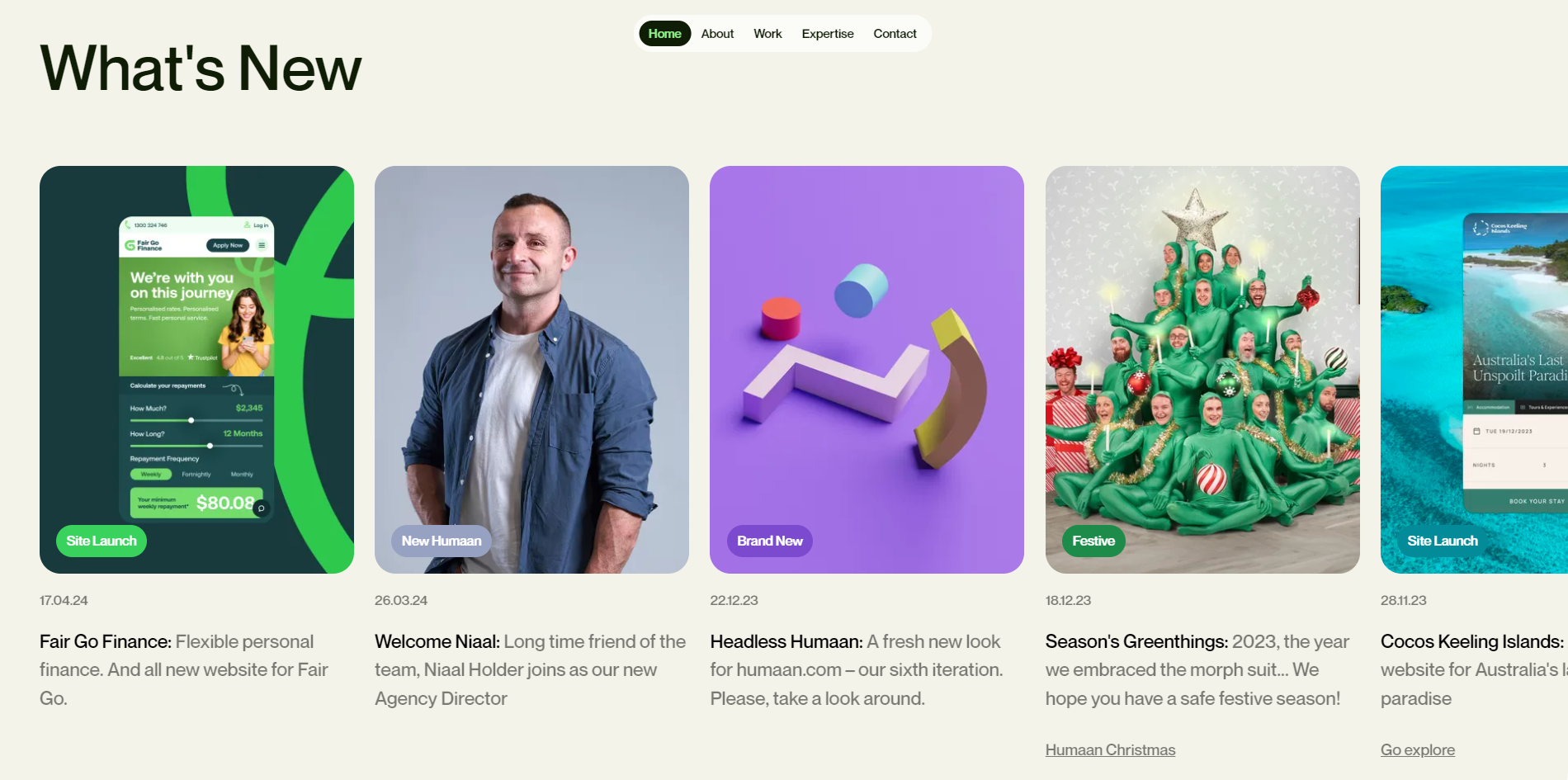
Task: Select the New Humaan tag
Action: 442,541
